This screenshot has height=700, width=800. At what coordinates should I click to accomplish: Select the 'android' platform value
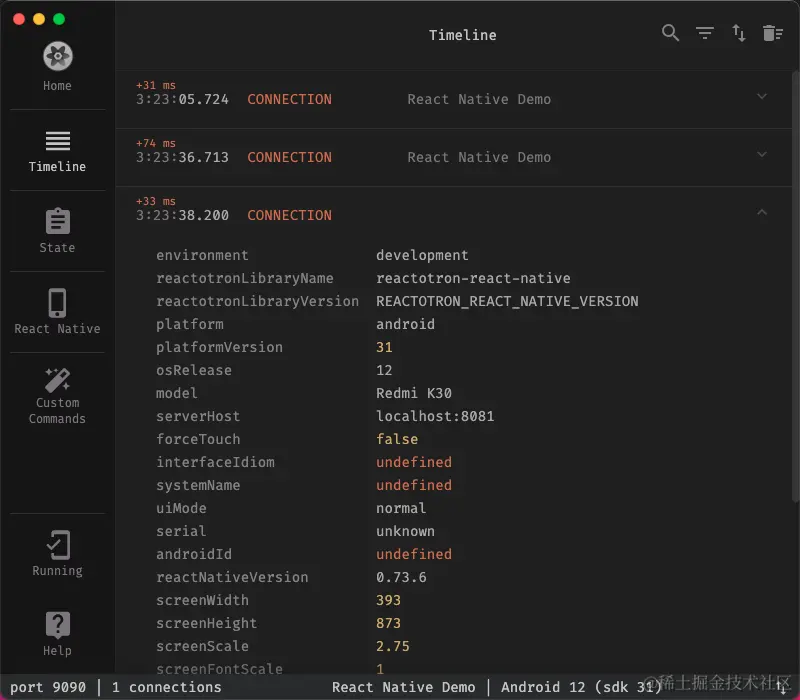click(x=405, y=324)
